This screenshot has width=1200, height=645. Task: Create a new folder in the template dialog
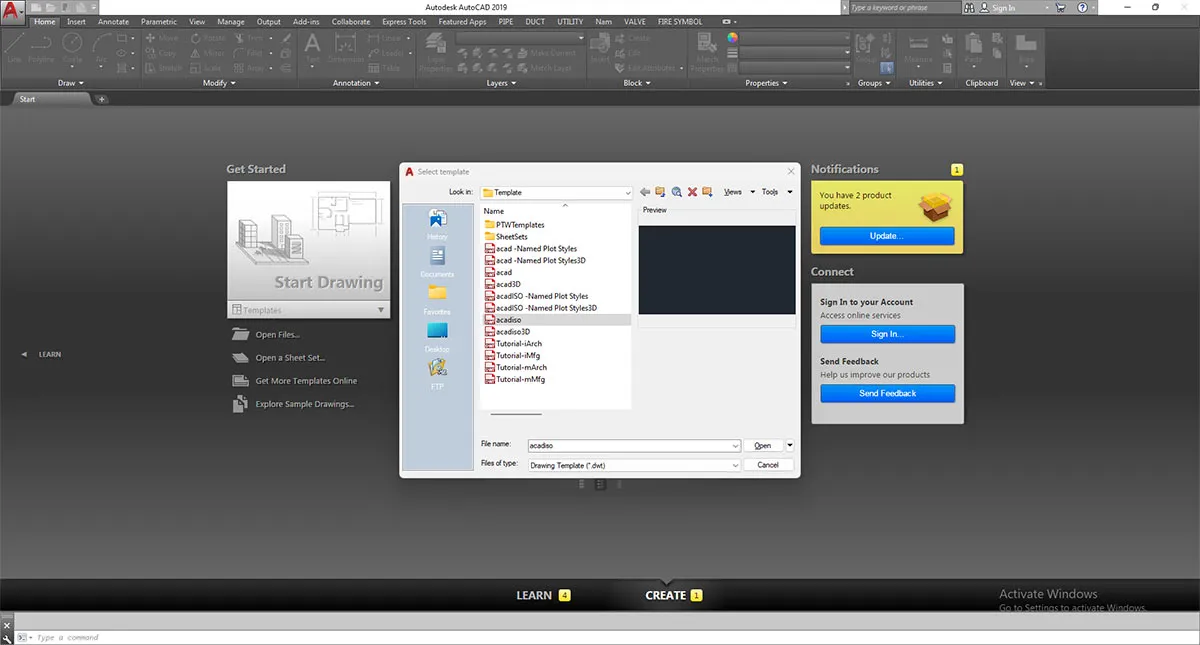pos(707,192)
